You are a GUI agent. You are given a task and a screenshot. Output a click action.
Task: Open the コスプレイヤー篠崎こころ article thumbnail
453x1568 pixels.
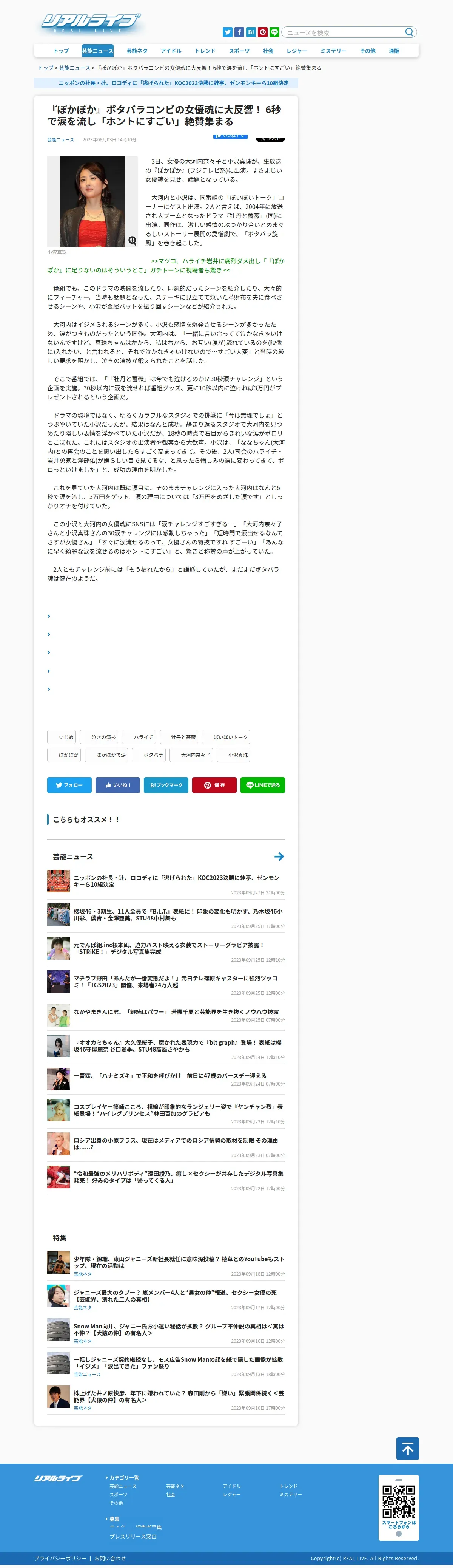pyautogui.click(x=59, y=1110)
